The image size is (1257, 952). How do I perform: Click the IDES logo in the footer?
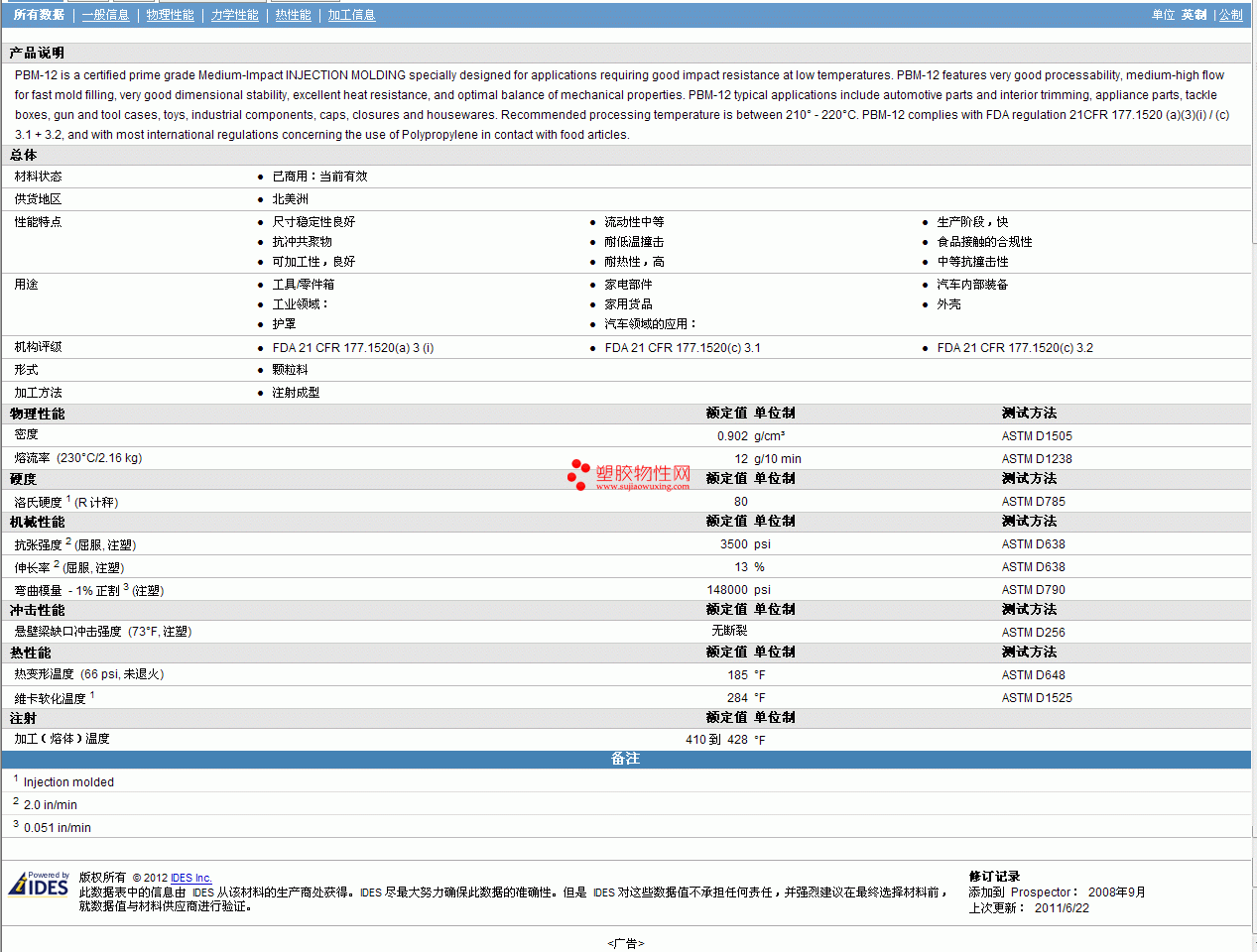(x=39, y=884)
